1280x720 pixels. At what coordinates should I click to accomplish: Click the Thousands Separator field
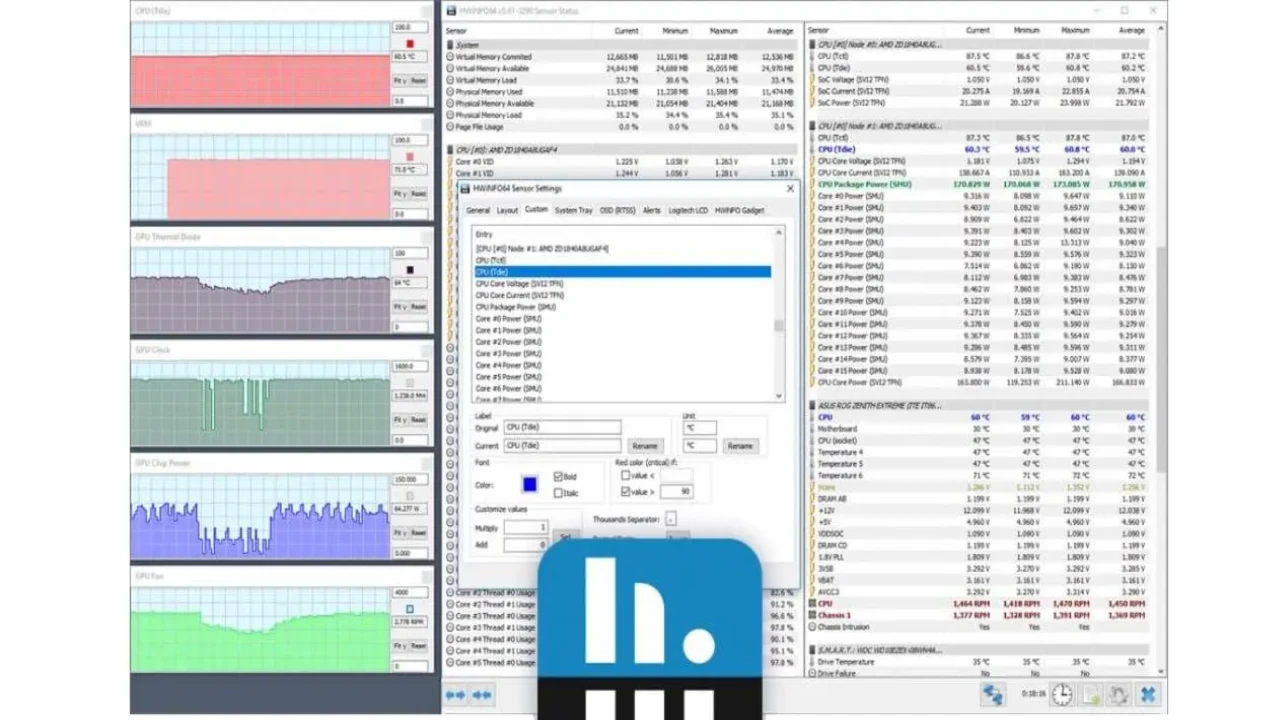(x=671, y=518)
